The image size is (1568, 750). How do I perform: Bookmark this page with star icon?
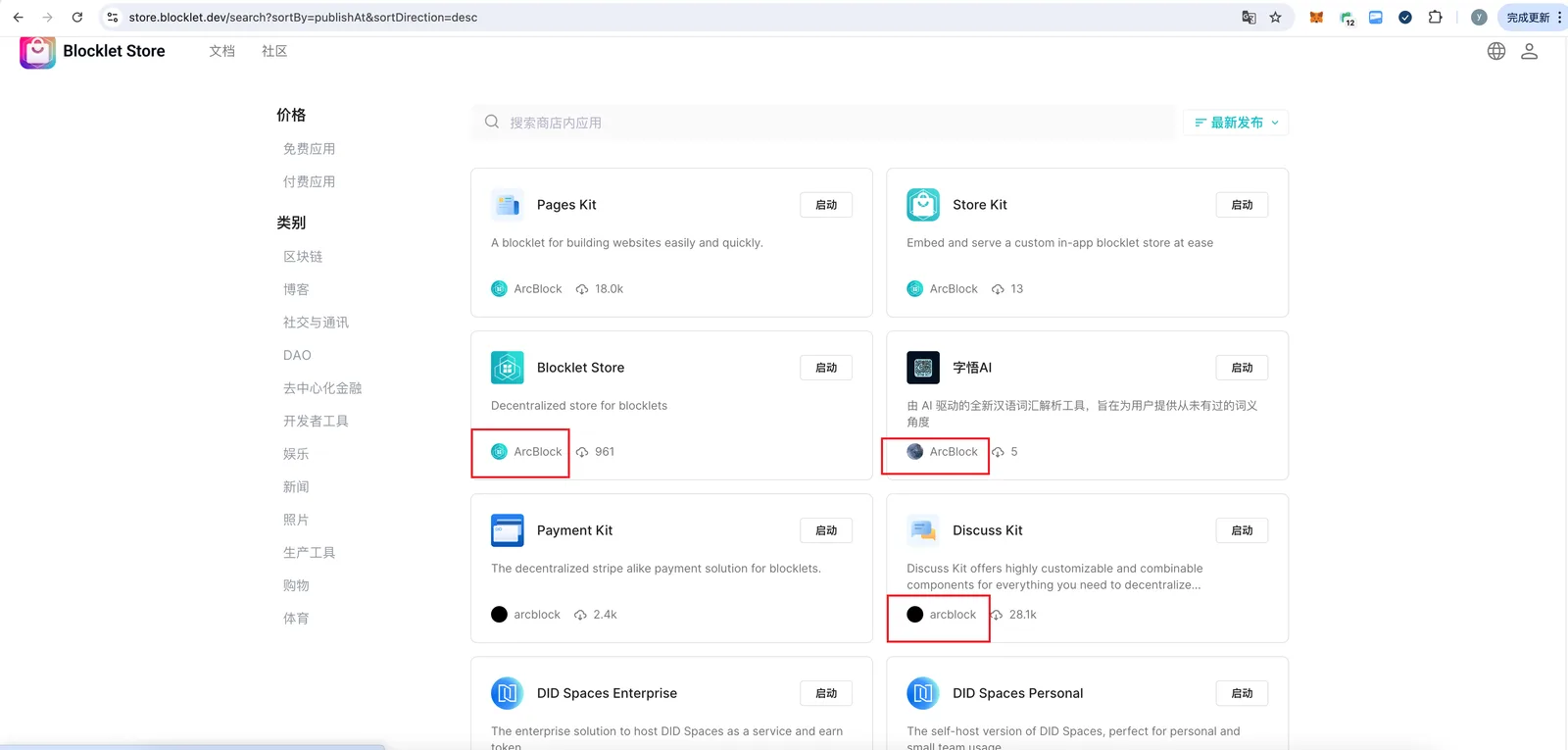click(1275, 17)
